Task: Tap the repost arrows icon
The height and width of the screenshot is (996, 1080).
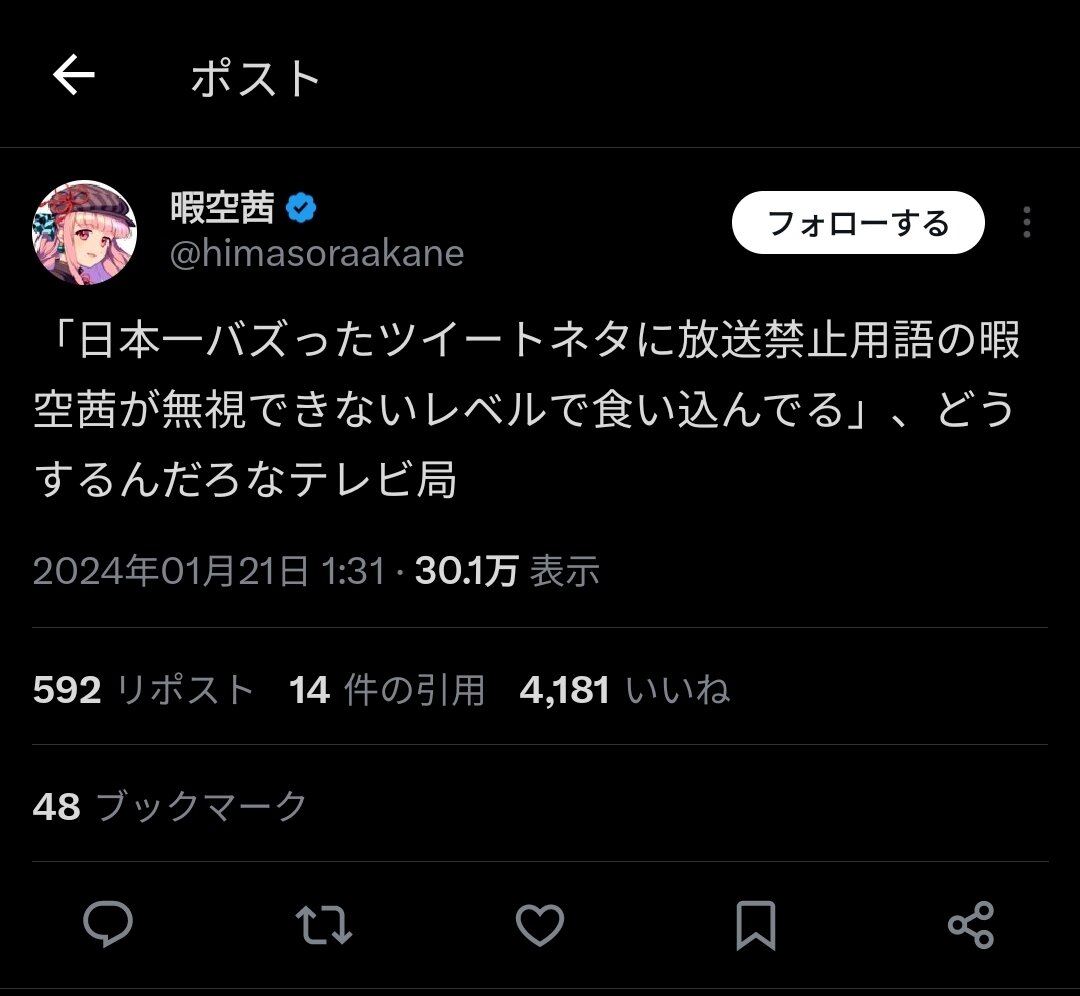Action: 325,925
